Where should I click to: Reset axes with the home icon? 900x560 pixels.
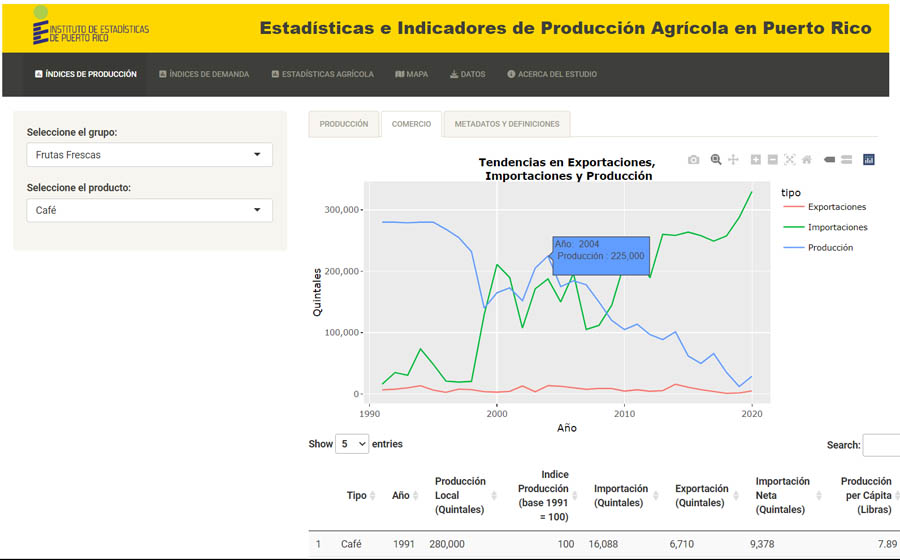click(806, 160)
